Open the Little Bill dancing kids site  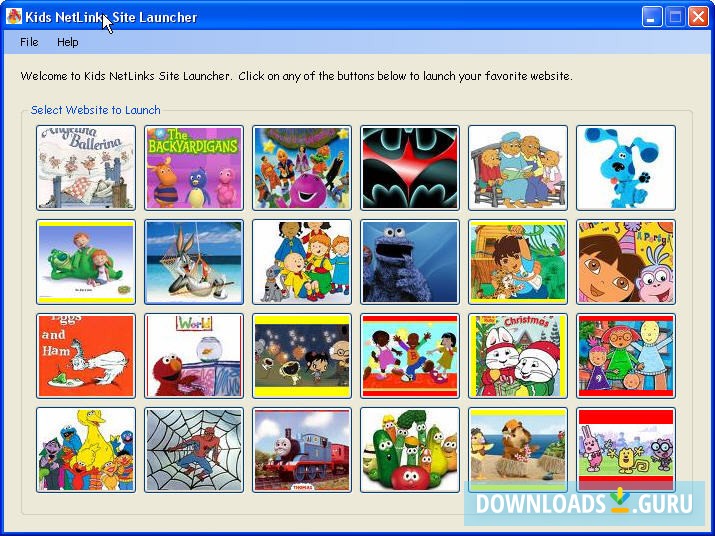coord(410,356)
